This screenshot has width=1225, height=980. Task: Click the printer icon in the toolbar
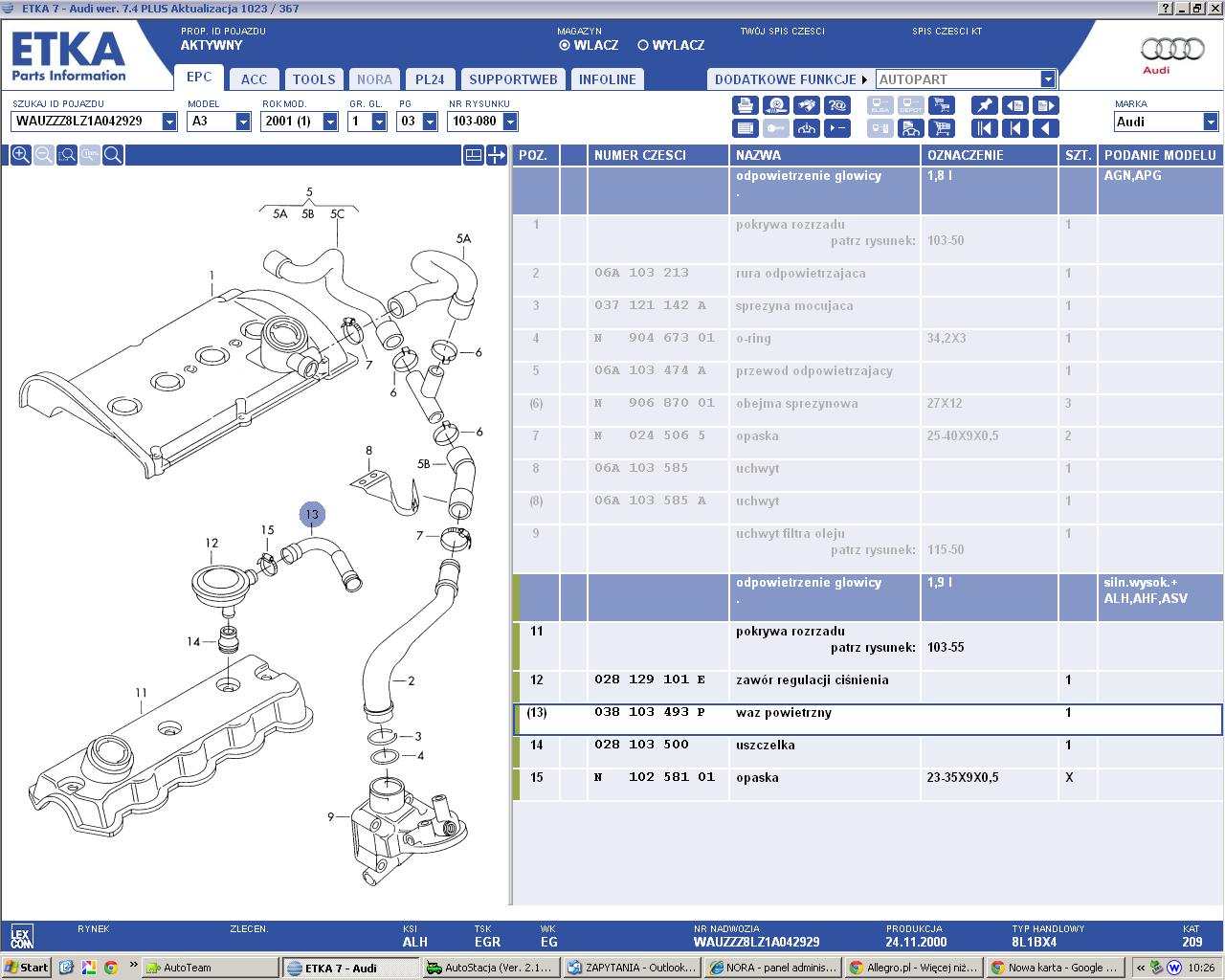(x=746, y=105)
